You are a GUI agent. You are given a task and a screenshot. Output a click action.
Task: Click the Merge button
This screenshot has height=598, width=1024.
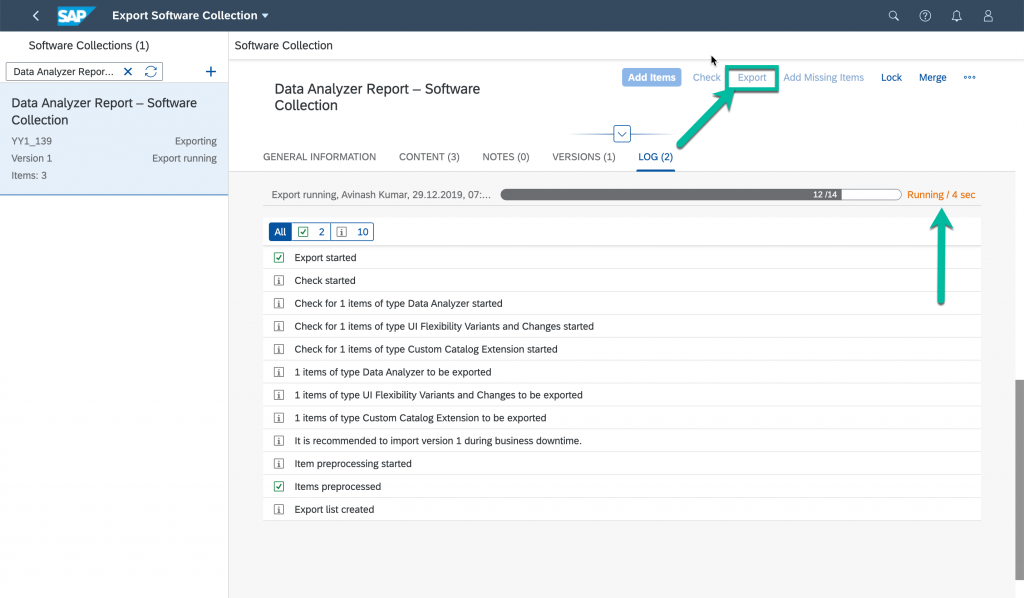tap(932, 77)
